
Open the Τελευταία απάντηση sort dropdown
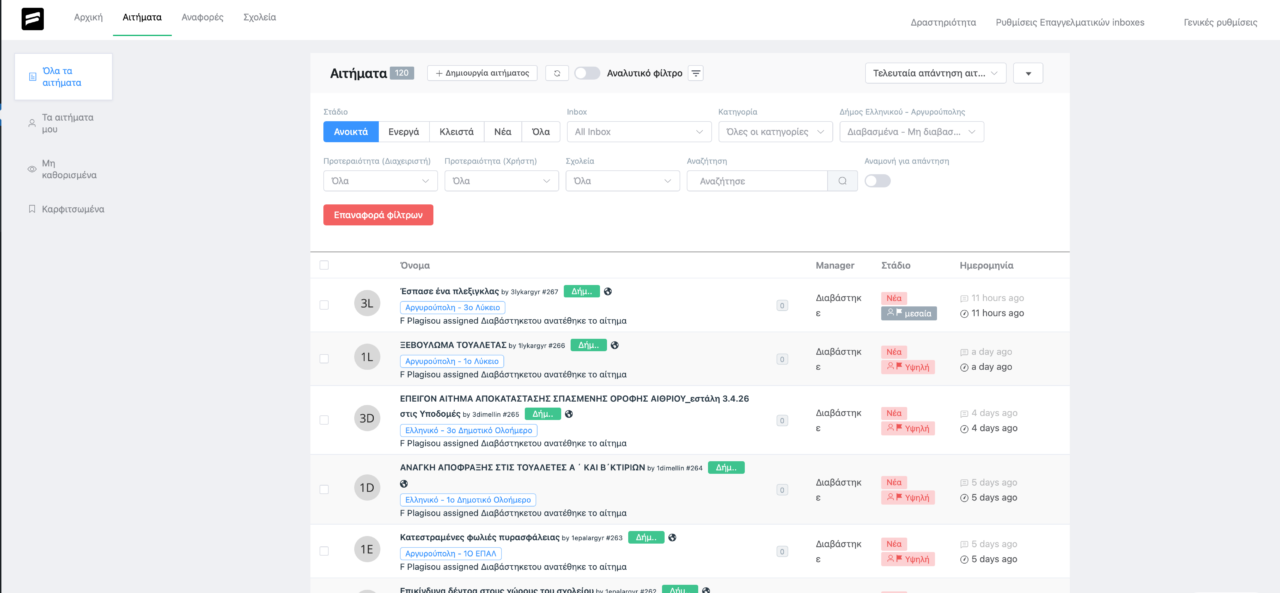click(935, 73)
